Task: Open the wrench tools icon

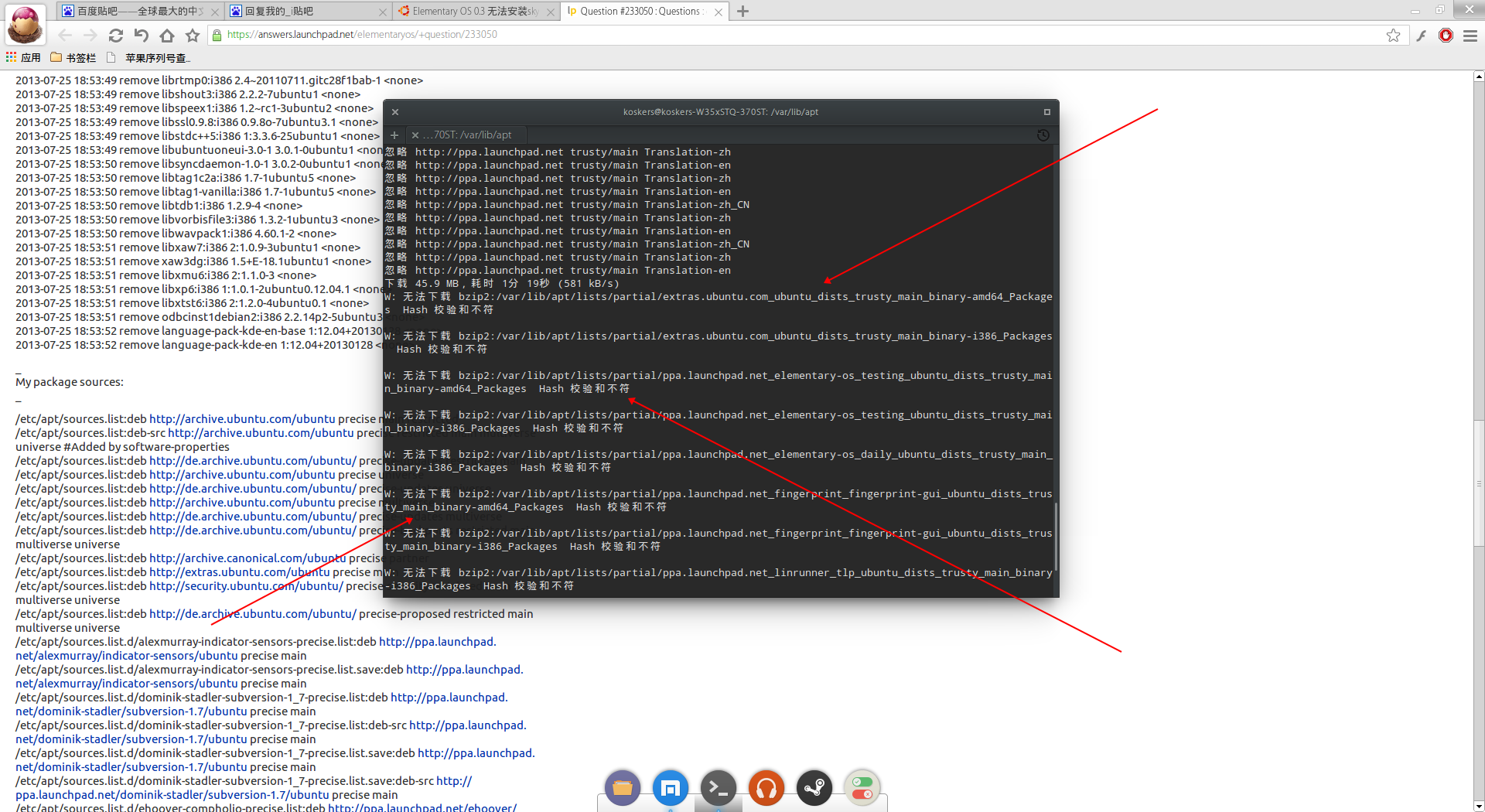Action: click(x=1422, y=35)
